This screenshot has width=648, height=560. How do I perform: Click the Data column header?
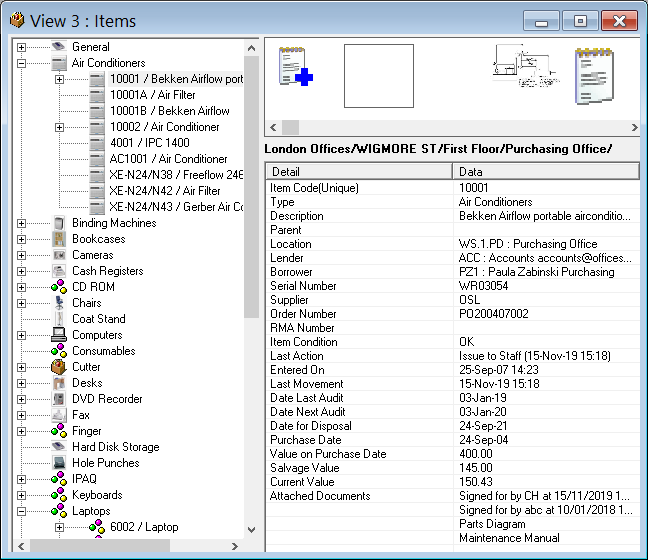[x=546, y=172]
